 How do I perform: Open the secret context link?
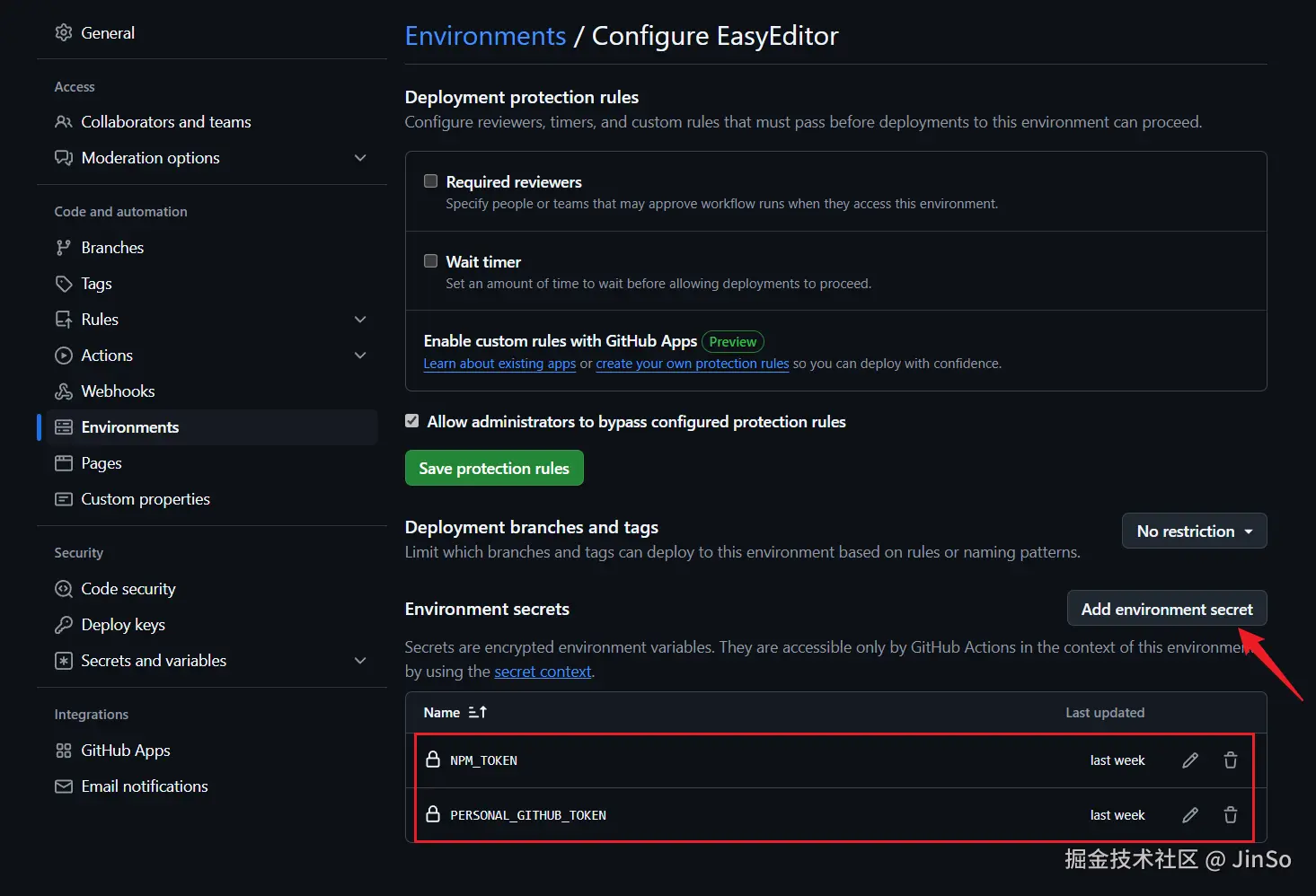pos(543,672)
